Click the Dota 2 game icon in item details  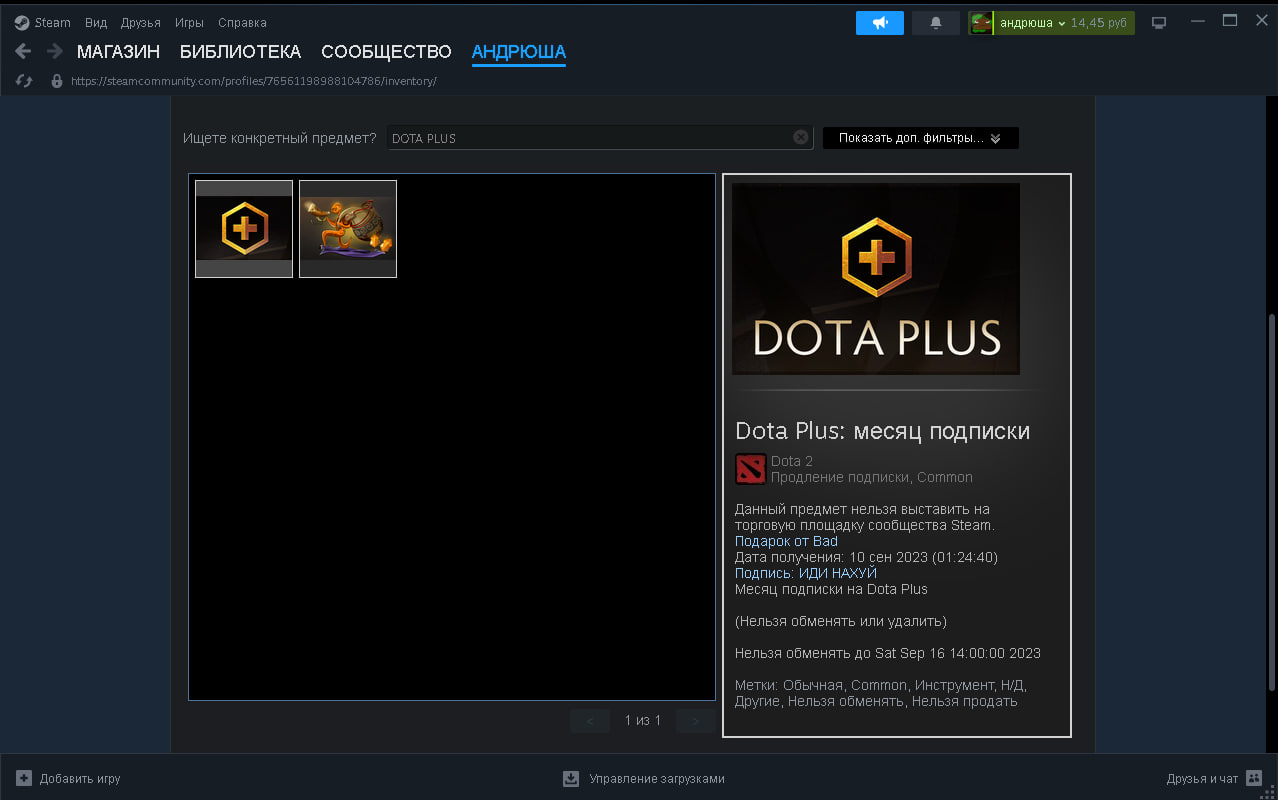[750, 469]
